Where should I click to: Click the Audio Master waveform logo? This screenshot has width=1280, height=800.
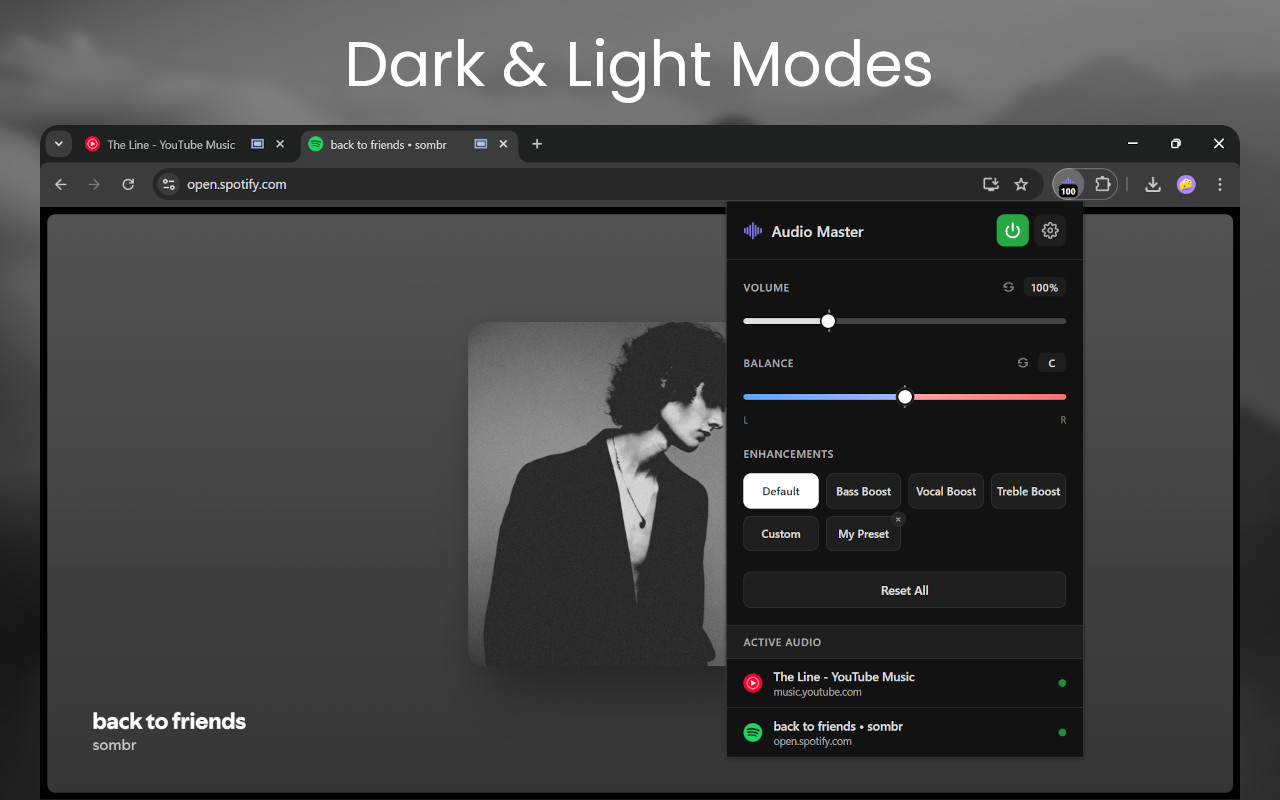click(x=751, y=230)
